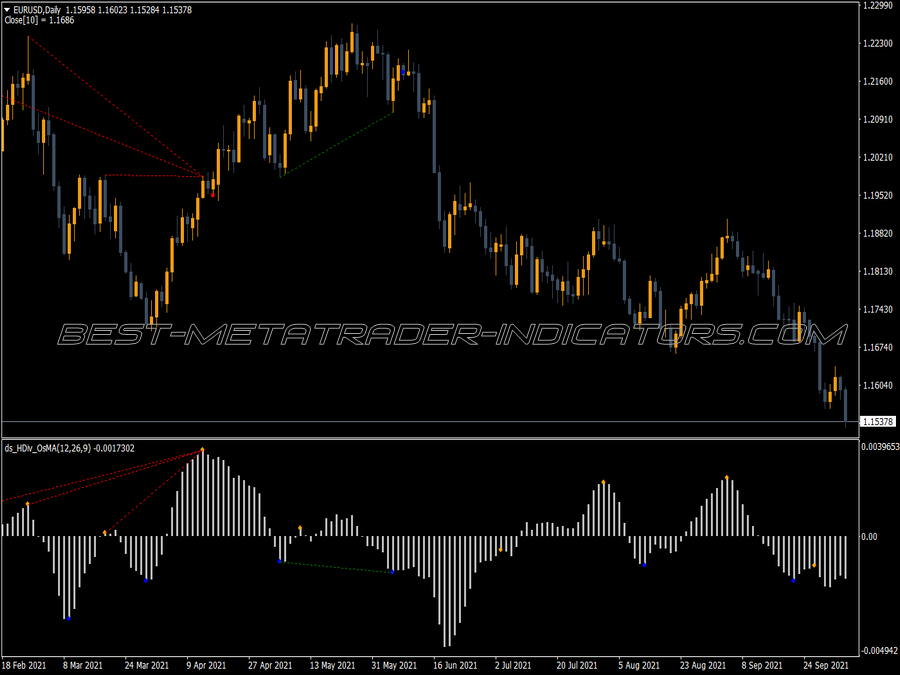Click orange diamond atop the highest OsMA peak
900x675 pixels.
pos(202,449)
